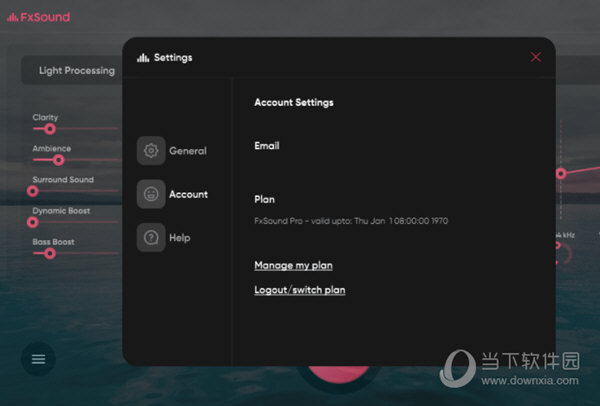Click the Plan label

(x=264, y=199)
